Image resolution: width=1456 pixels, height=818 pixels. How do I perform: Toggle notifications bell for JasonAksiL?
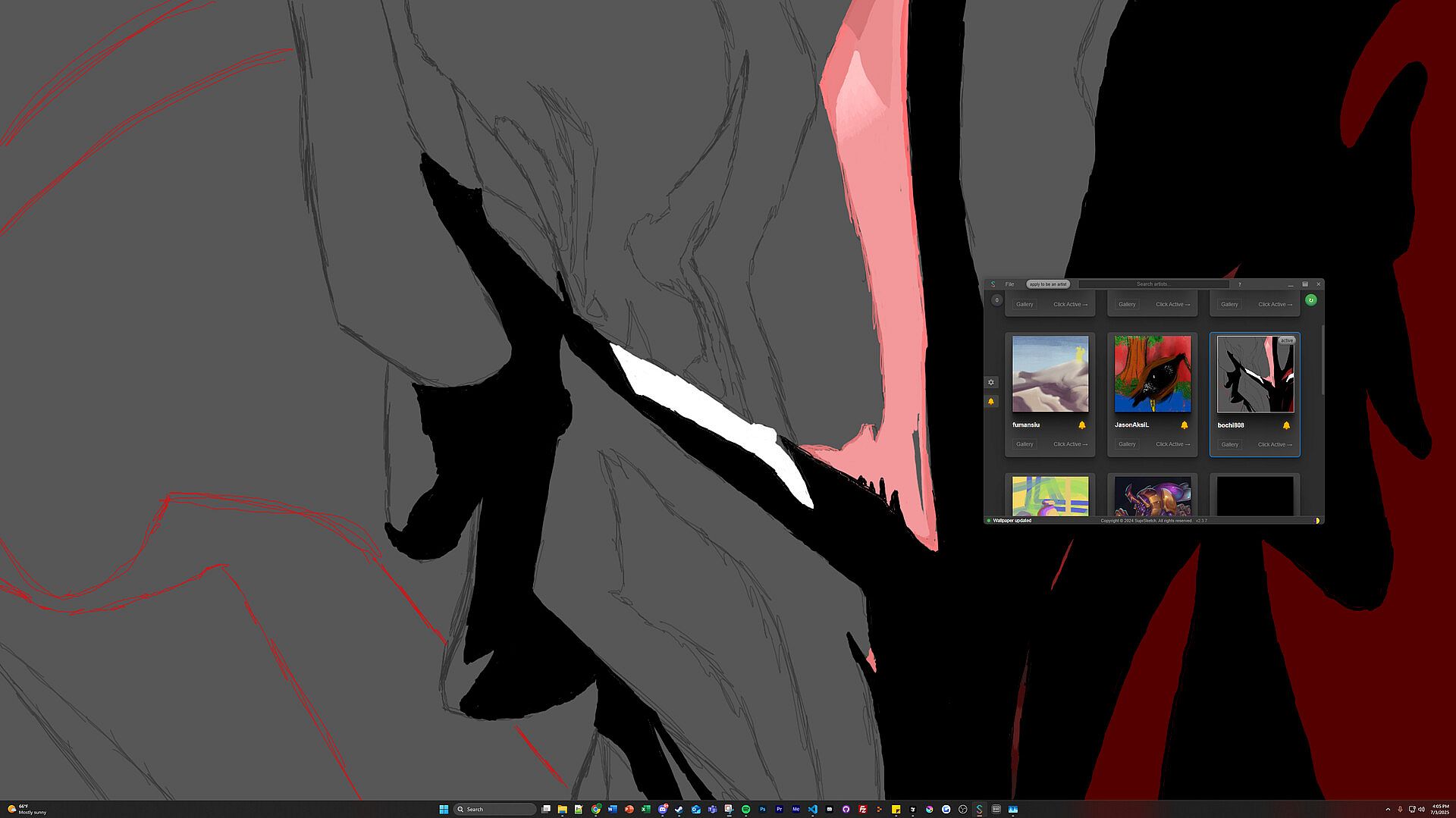tap(1184, 425)
